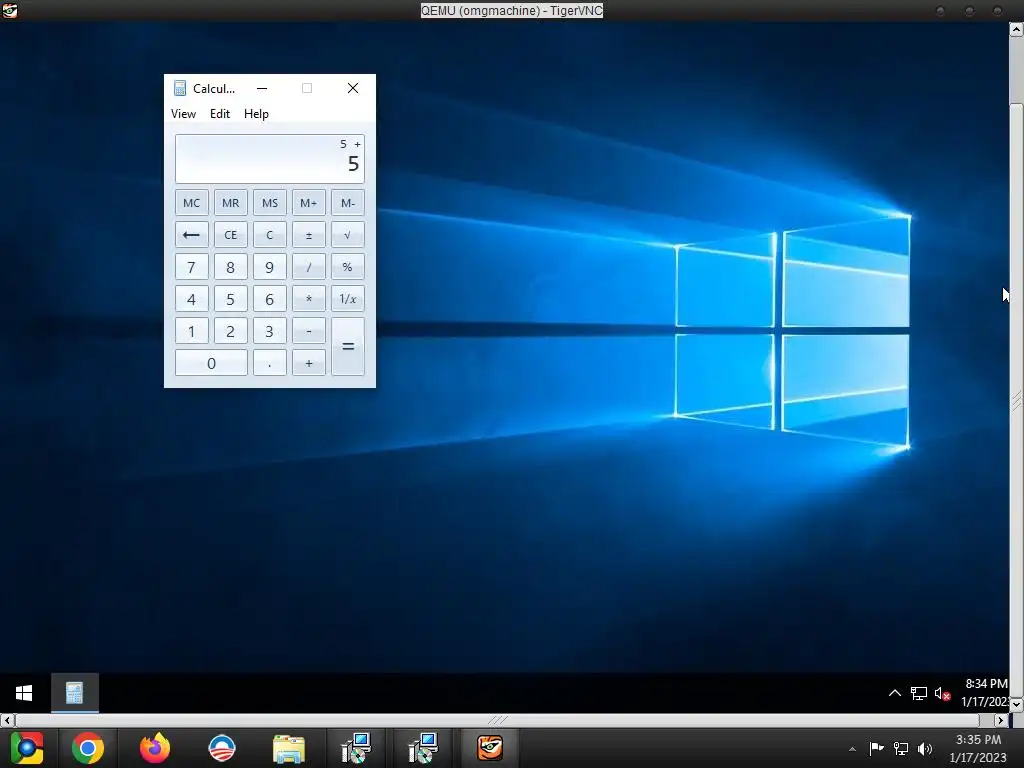The width and height of the screenshot is (1024, 768).
Task: Click digit 4 on calculator
Action: [x=191, y=298]
